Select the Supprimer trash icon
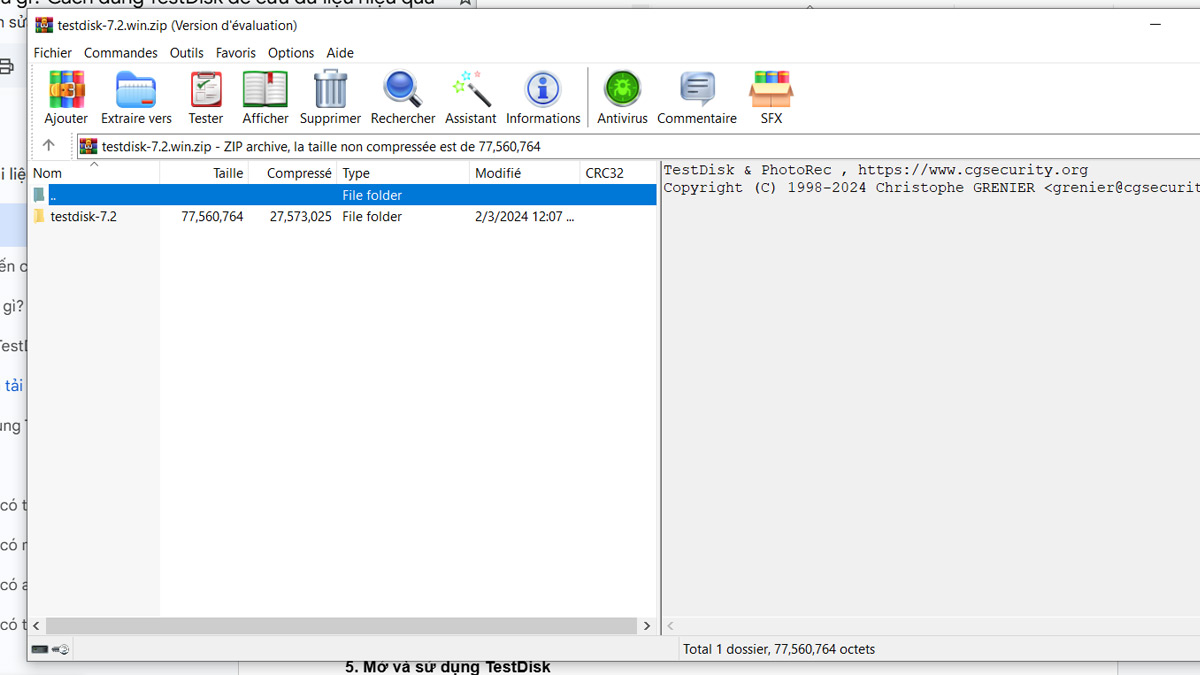This screenshot has height=675, width=1200. click(x=330, y=97)
